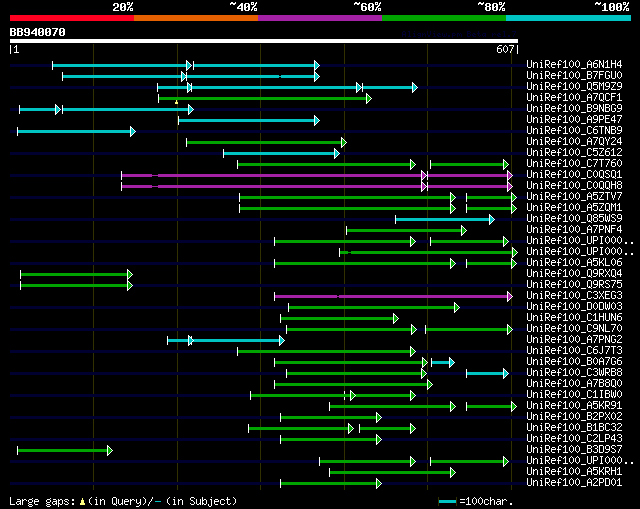Click the cyan alignment bar in the C5Z612 row
Screen dimensions: 640x509
pyautogui.click(x=282, y=153)
